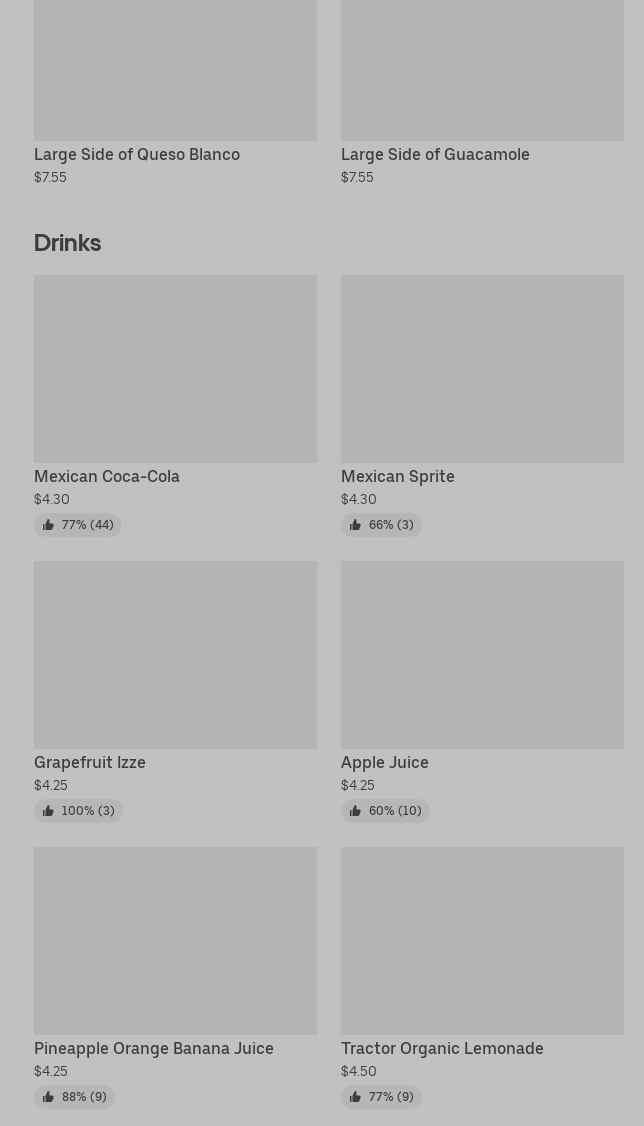
Task: Click the Large Side of Queso Blanco title
Action: [x=137, y=155]
